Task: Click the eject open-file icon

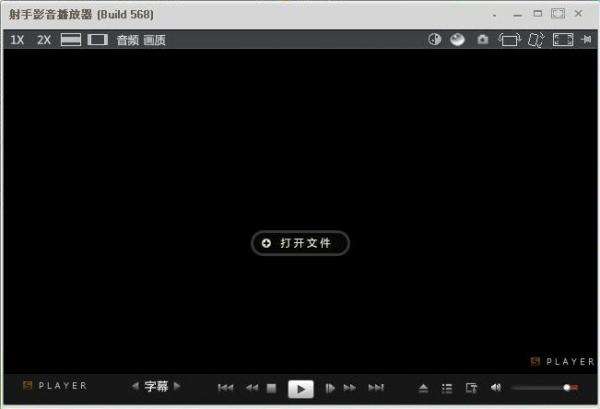Action: (x=423, y=389)
